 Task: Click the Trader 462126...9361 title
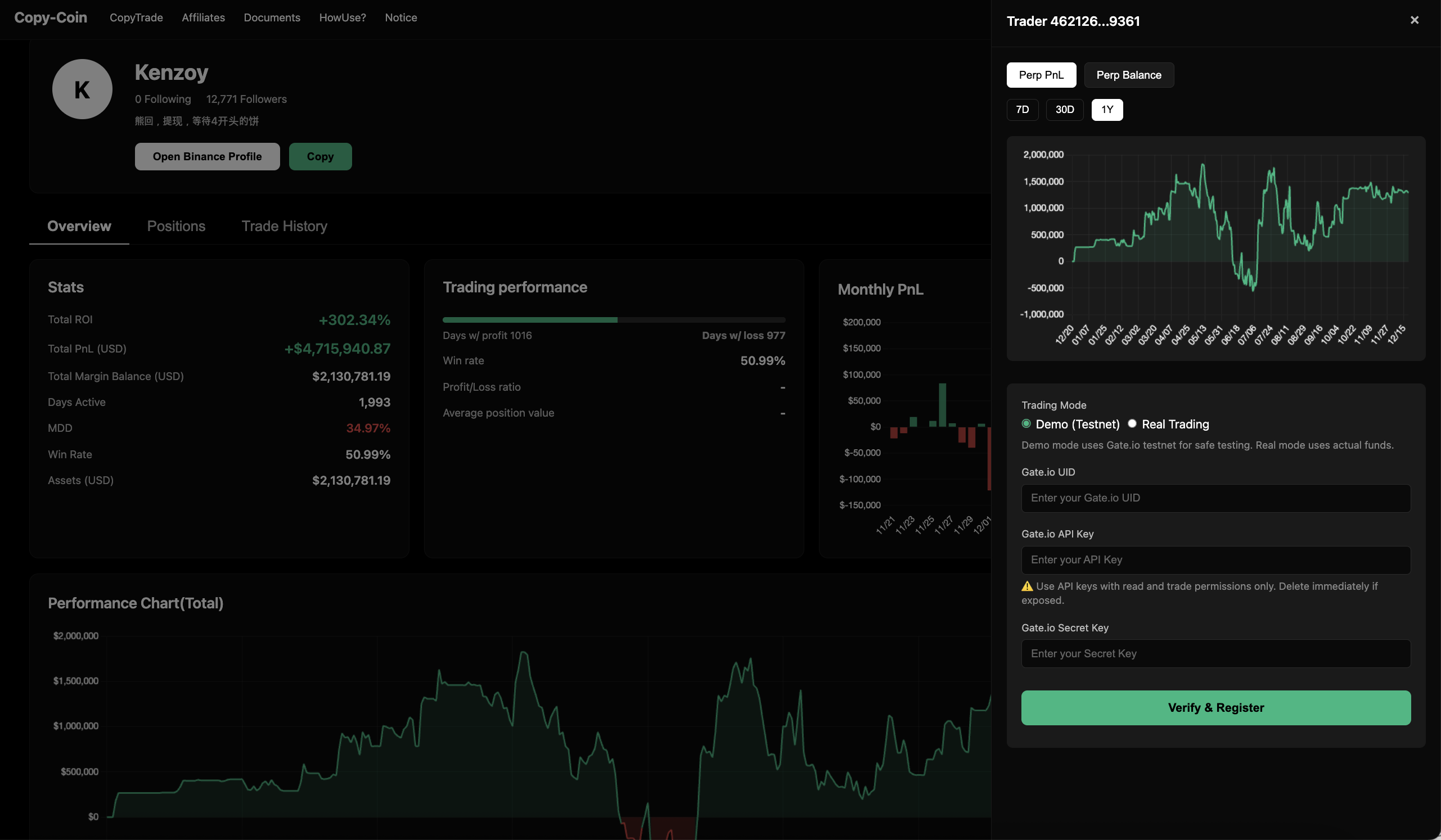click(1073, 21)
